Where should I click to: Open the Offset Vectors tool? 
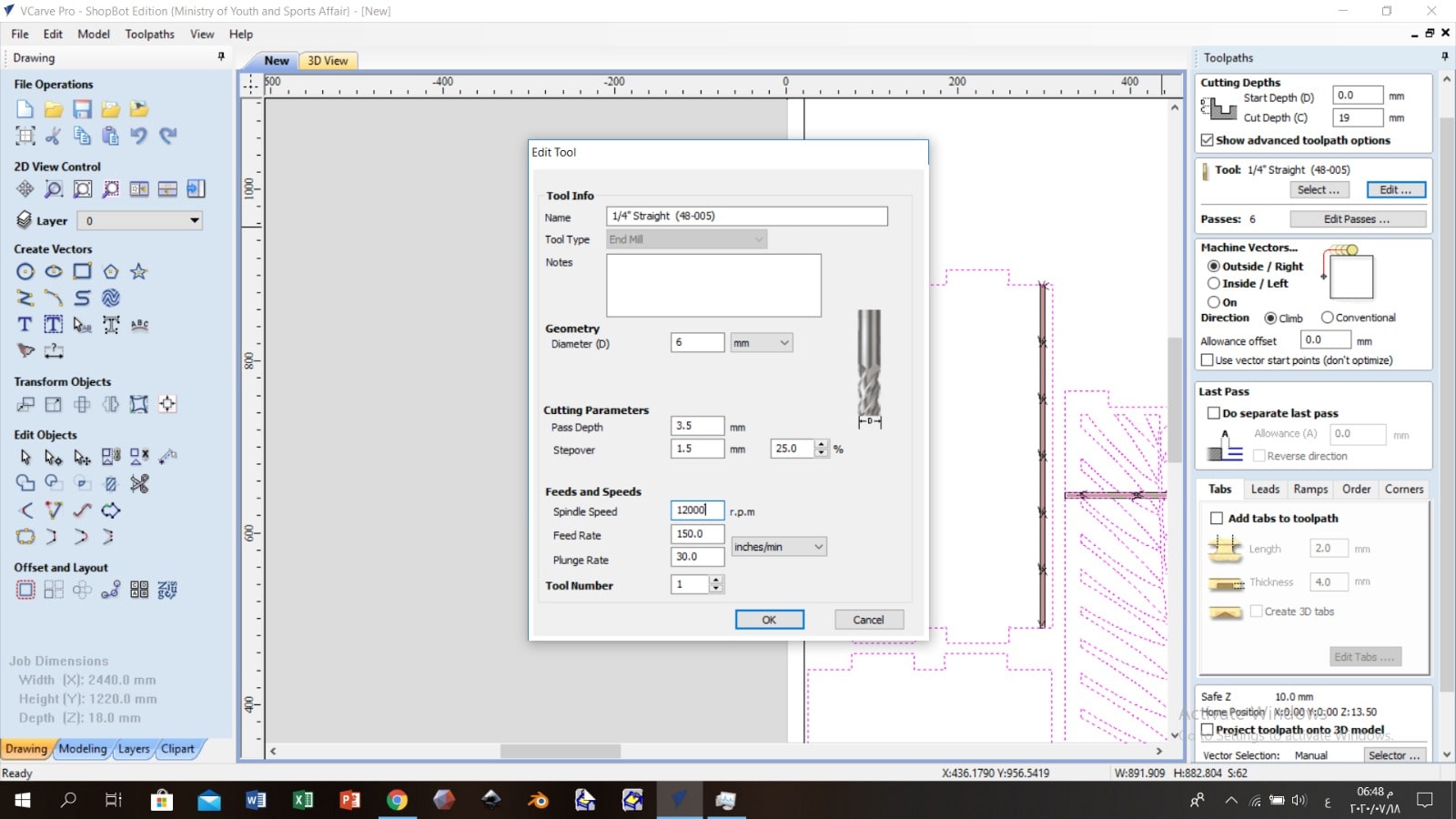(25, 590)
